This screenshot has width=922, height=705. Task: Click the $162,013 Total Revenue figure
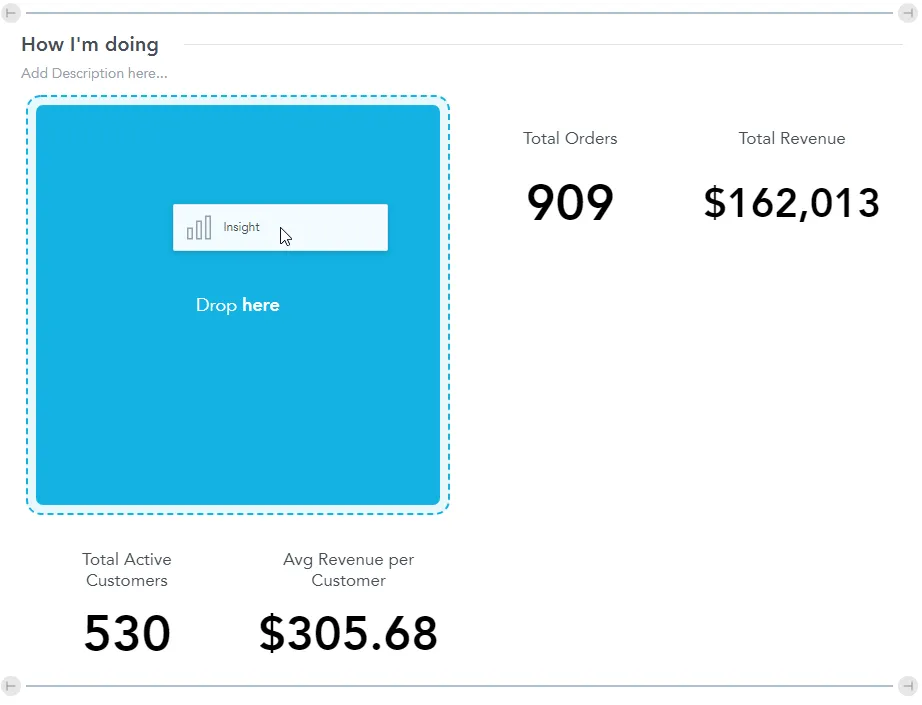click(x=791, y=203)
